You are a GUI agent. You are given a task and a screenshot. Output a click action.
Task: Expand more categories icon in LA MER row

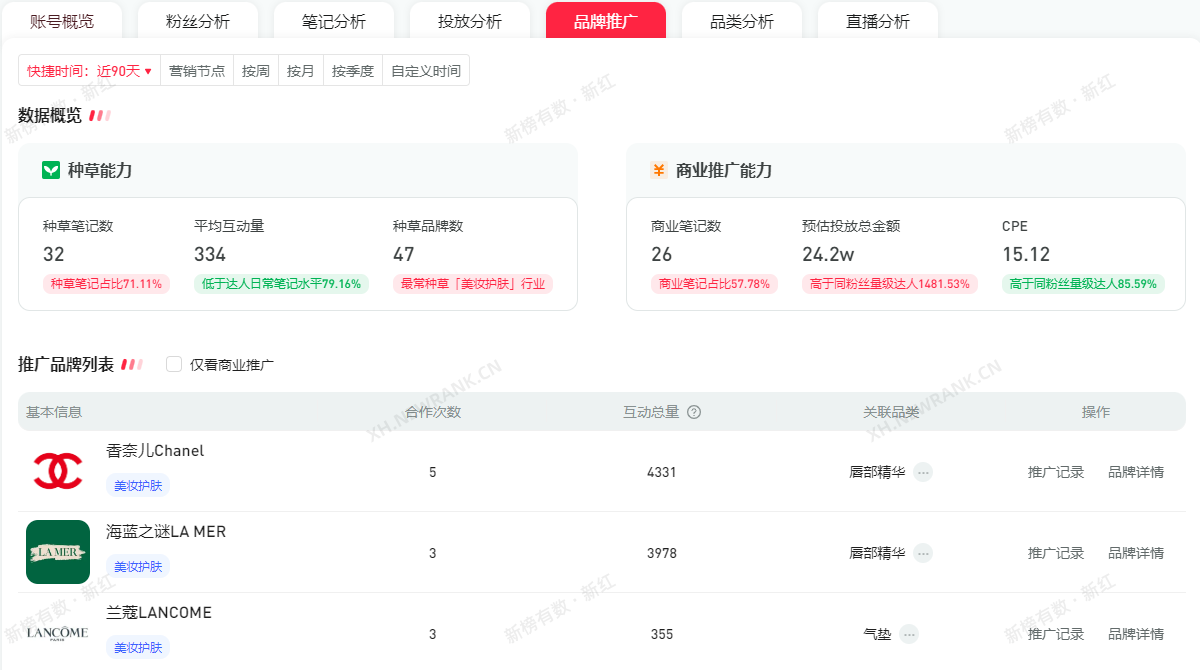pyautogui.click(x=923, y=553)
